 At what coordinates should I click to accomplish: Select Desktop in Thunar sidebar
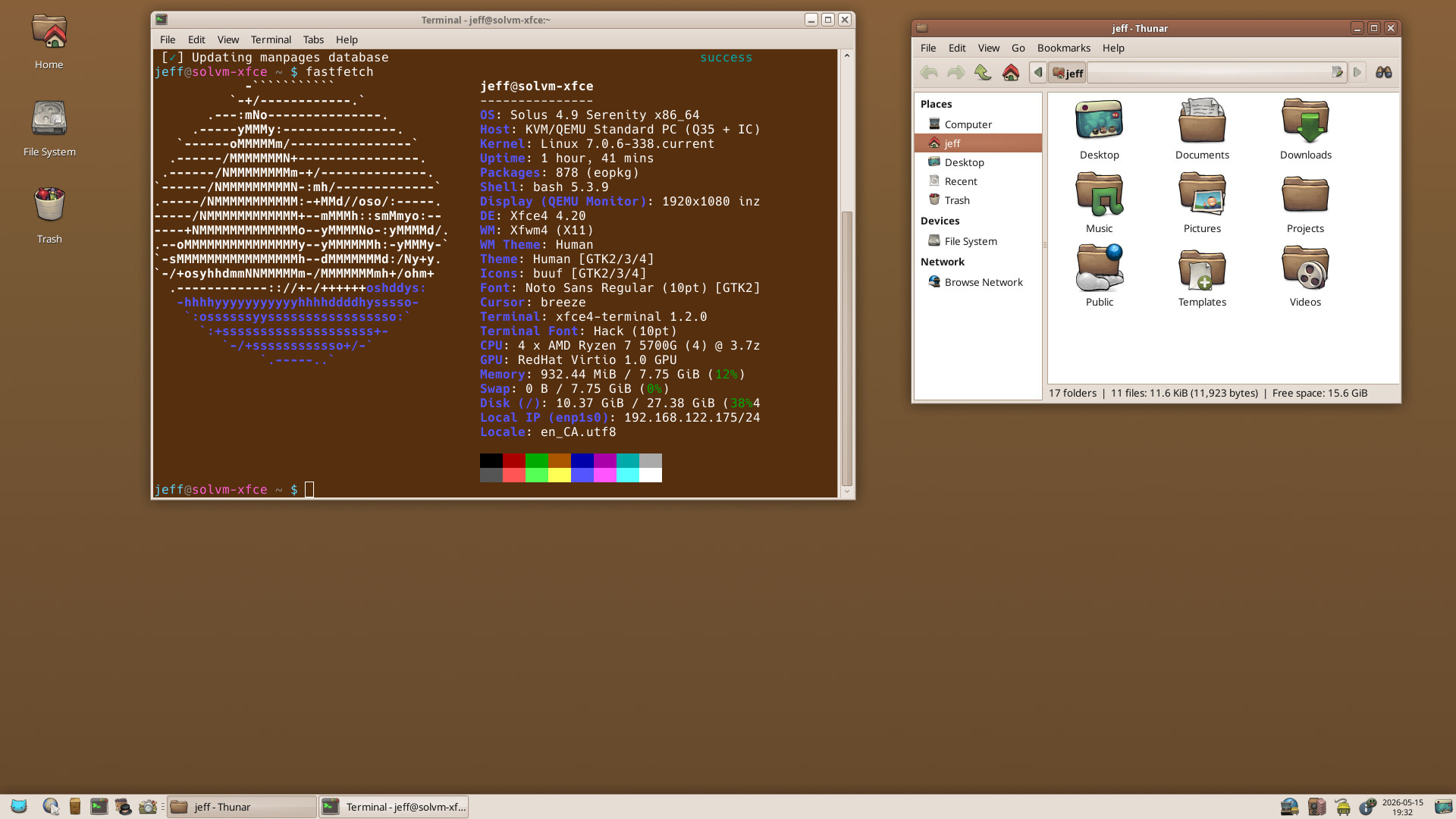(978, 162)
